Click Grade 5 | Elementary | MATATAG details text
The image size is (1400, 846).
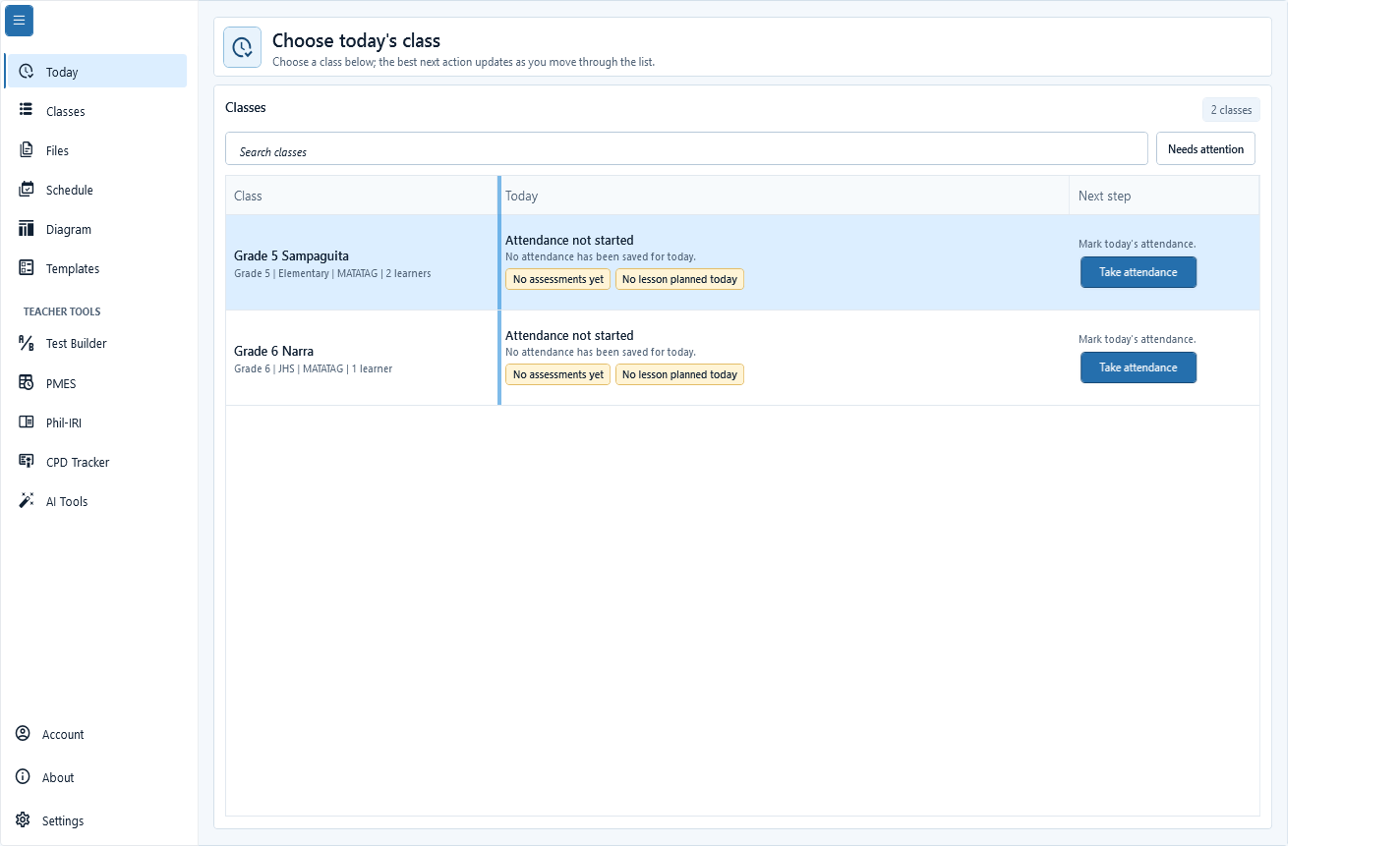point(332,273)
